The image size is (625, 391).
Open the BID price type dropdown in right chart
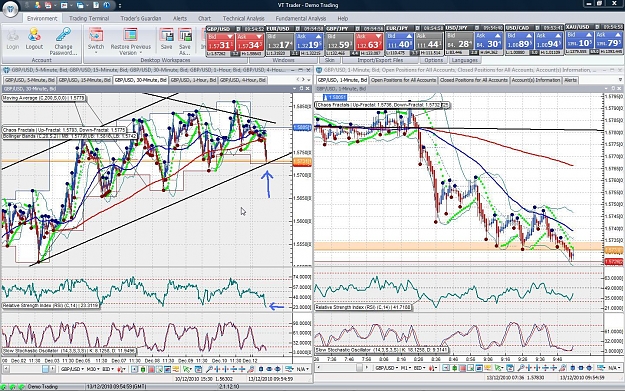click(419, 369)
